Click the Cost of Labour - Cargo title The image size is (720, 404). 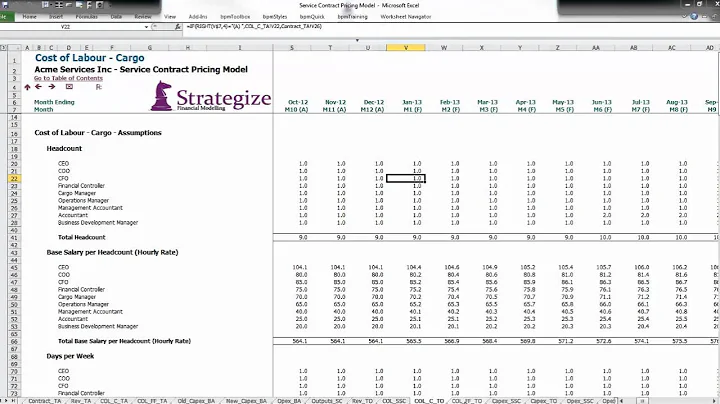(x=90, y=58)
